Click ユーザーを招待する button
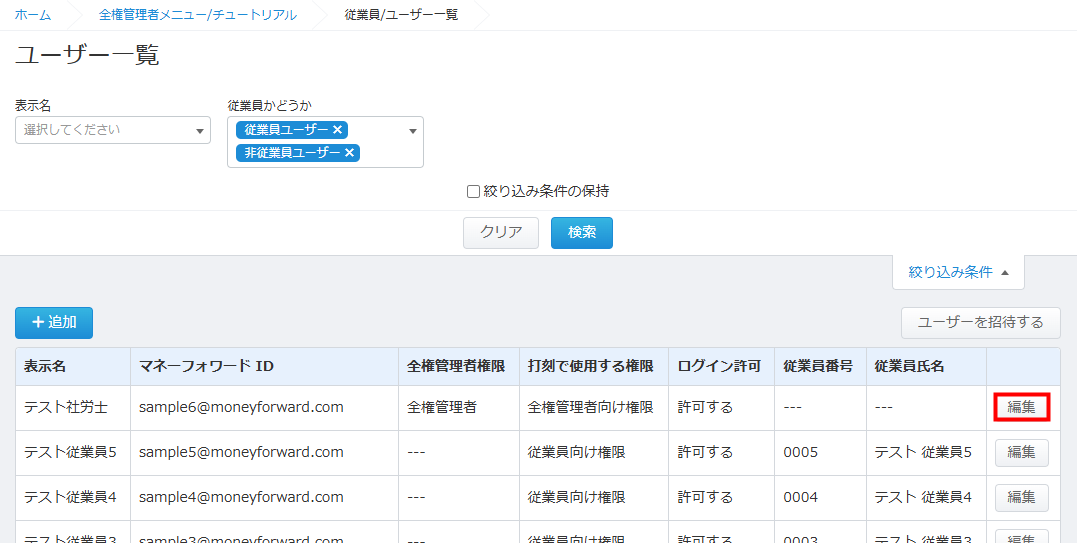 980,322
